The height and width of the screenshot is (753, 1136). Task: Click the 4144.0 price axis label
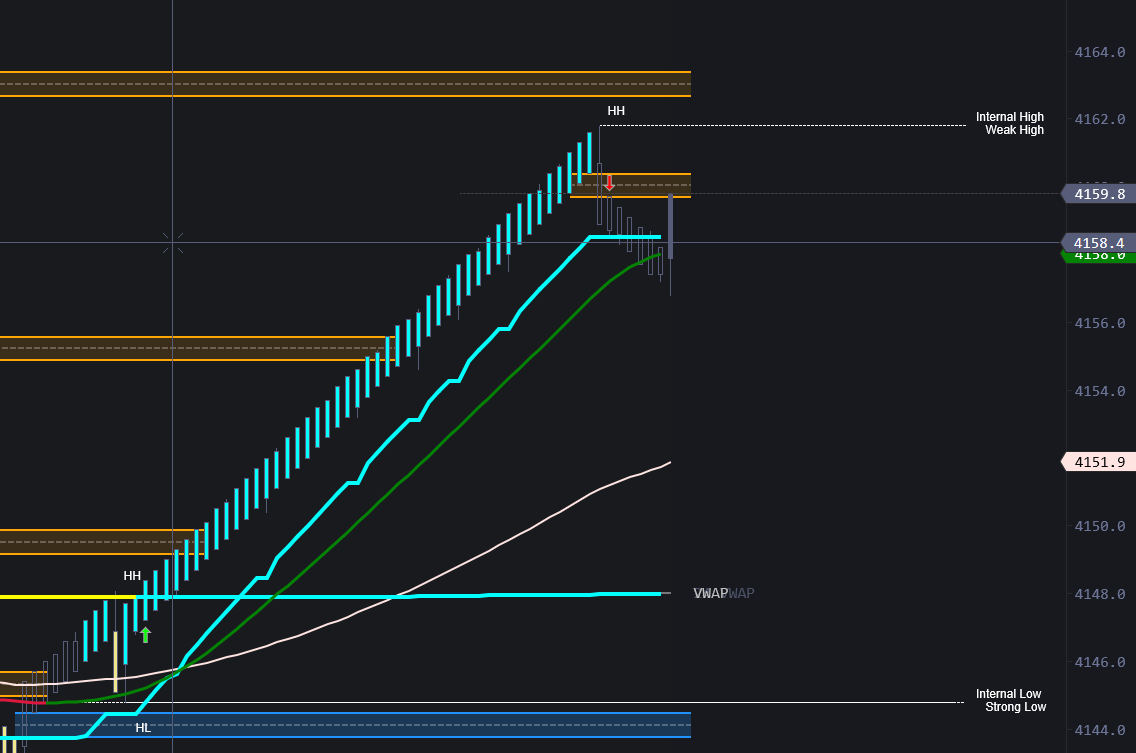coord(1099,731)
